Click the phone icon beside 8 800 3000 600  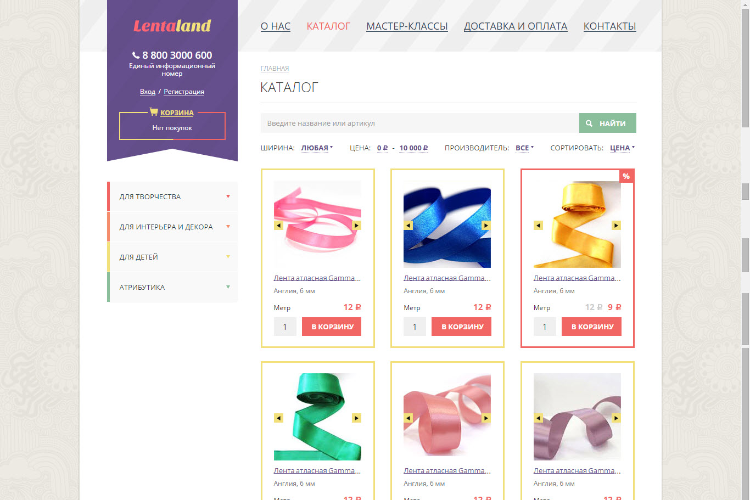click(x=136, y=56)
